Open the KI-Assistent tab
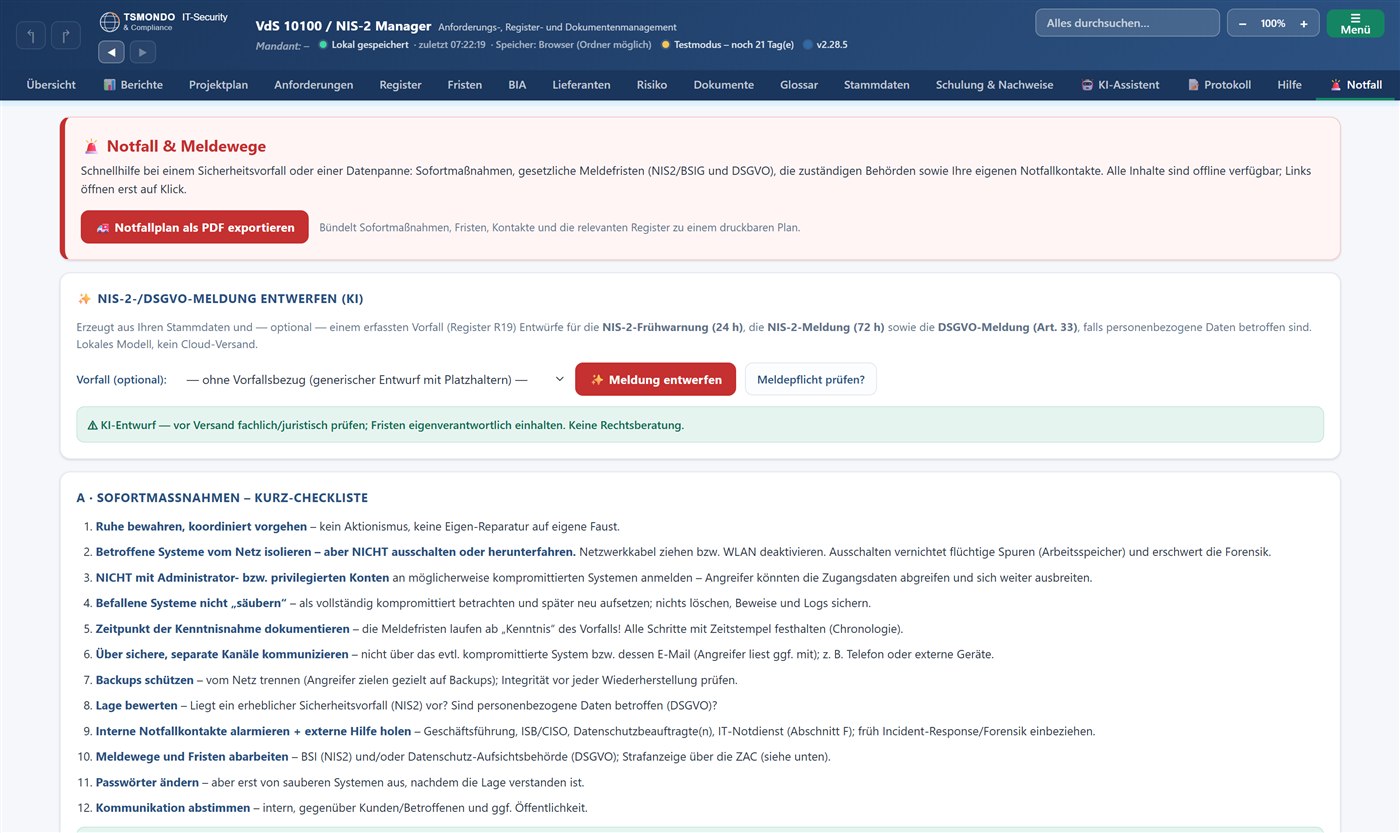This screenshot has height=833, width=1400. click(1120, 85)
